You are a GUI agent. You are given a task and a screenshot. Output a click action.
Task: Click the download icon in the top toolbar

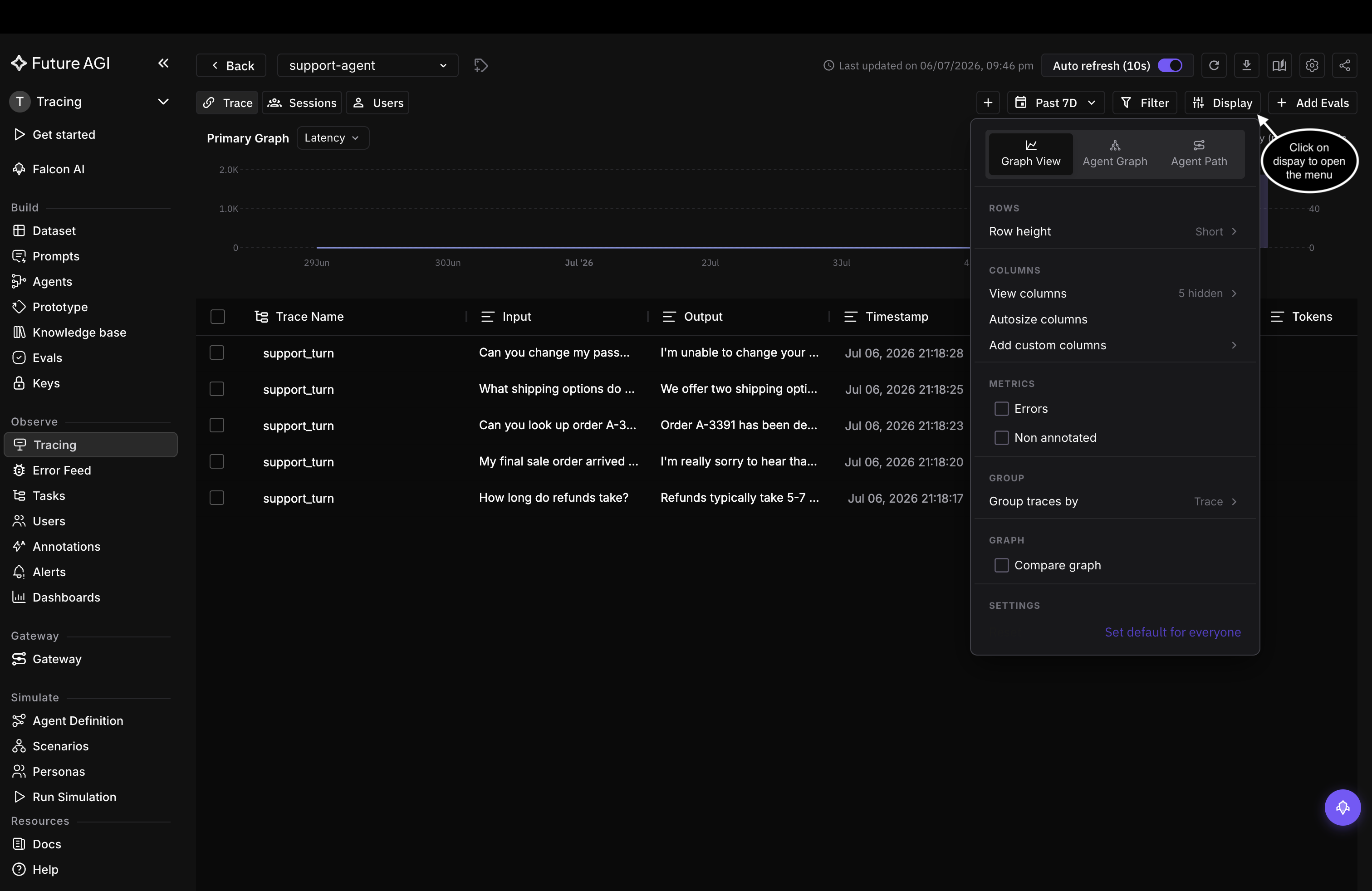1246,65
